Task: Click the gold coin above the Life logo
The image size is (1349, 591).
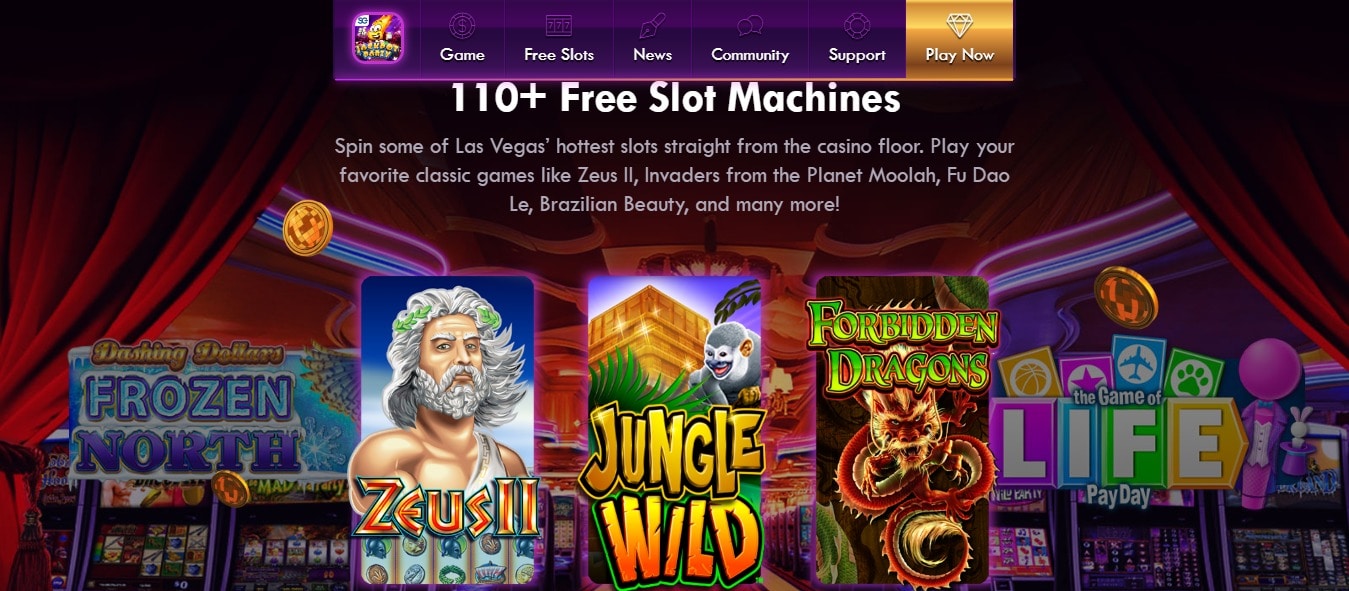Action: click(1126, 297)
